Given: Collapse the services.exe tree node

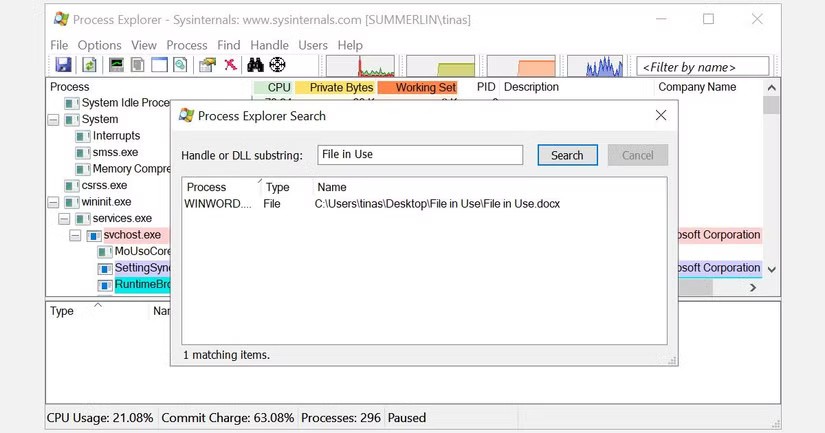Looking at the screenshot, I should pos(65,219).
